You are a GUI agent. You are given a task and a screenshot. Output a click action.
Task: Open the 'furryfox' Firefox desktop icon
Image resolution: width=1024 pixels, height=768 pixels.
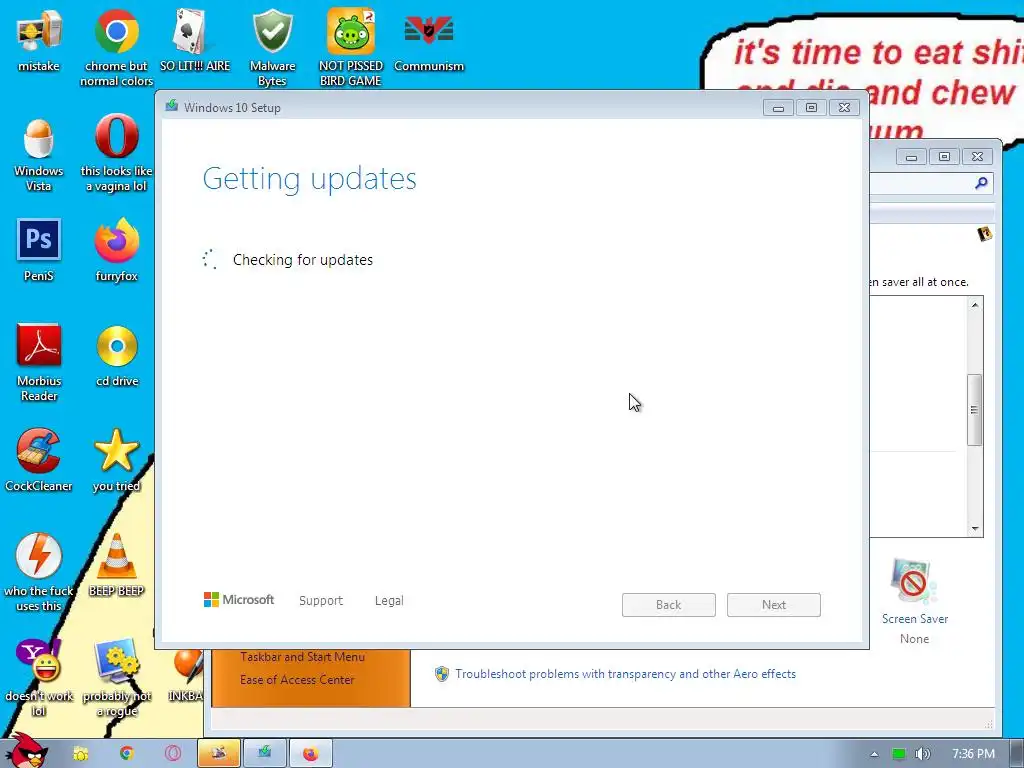pyautogui.click(x=116, y=250)
